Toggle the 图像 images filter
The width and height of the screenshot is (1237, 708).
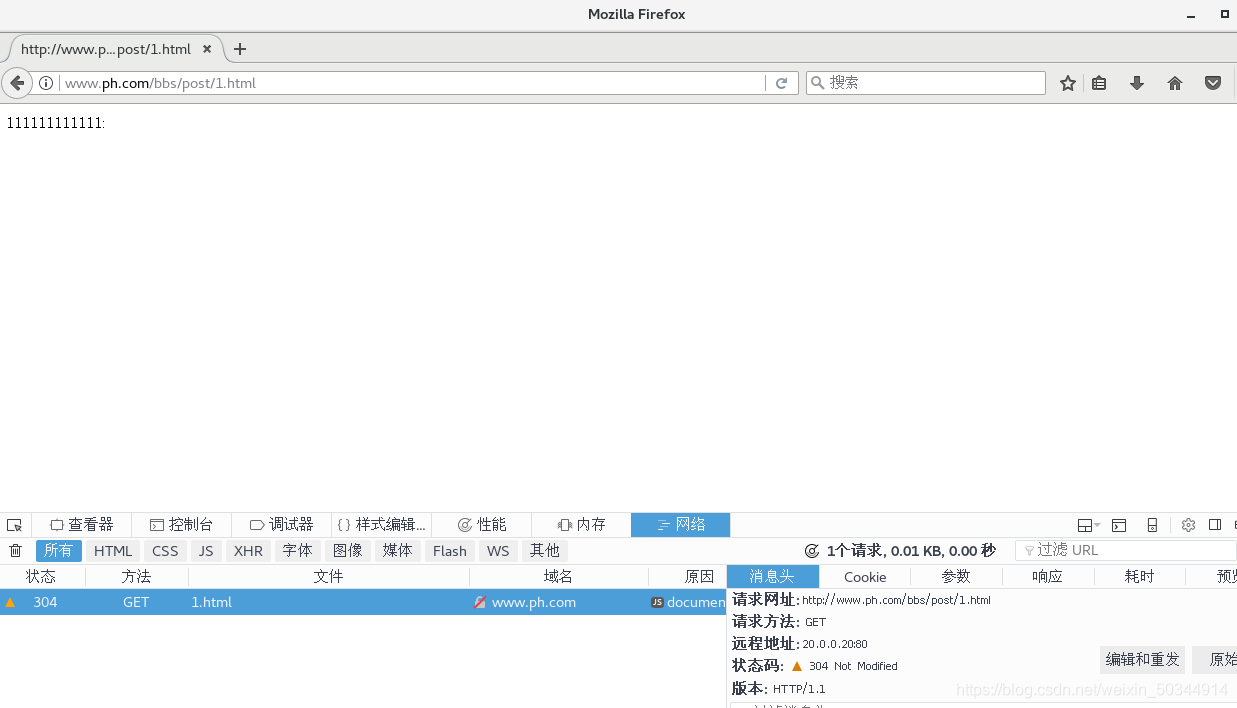347,551
